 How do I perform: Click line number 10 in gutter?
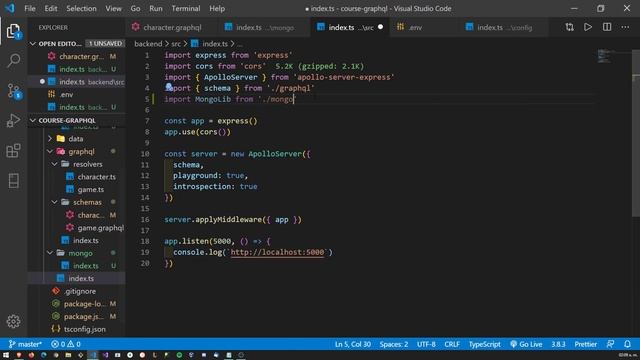(x=145, y=154)
